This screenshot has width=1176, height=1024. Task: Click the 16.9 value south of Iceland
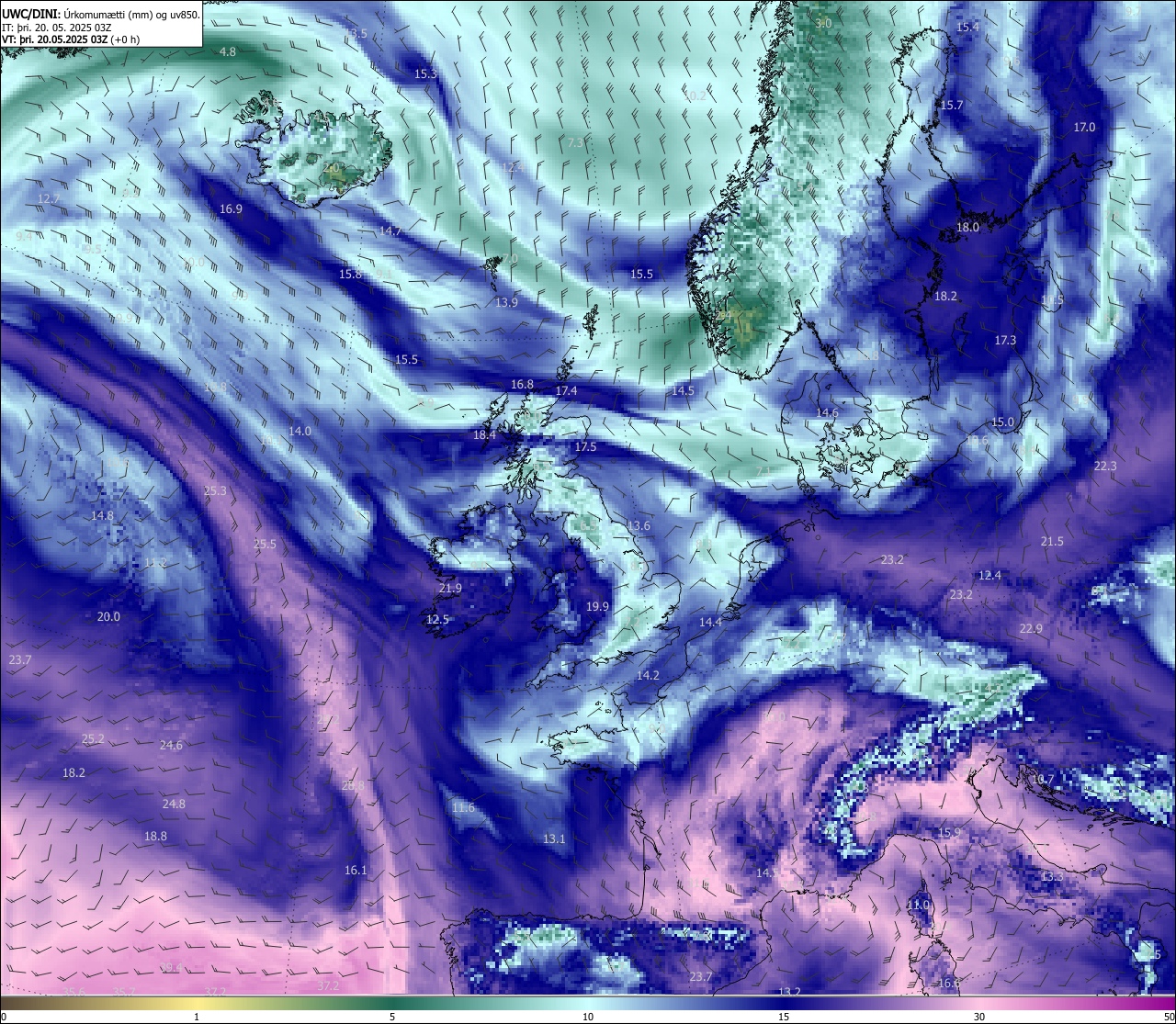tap(231, 208)
